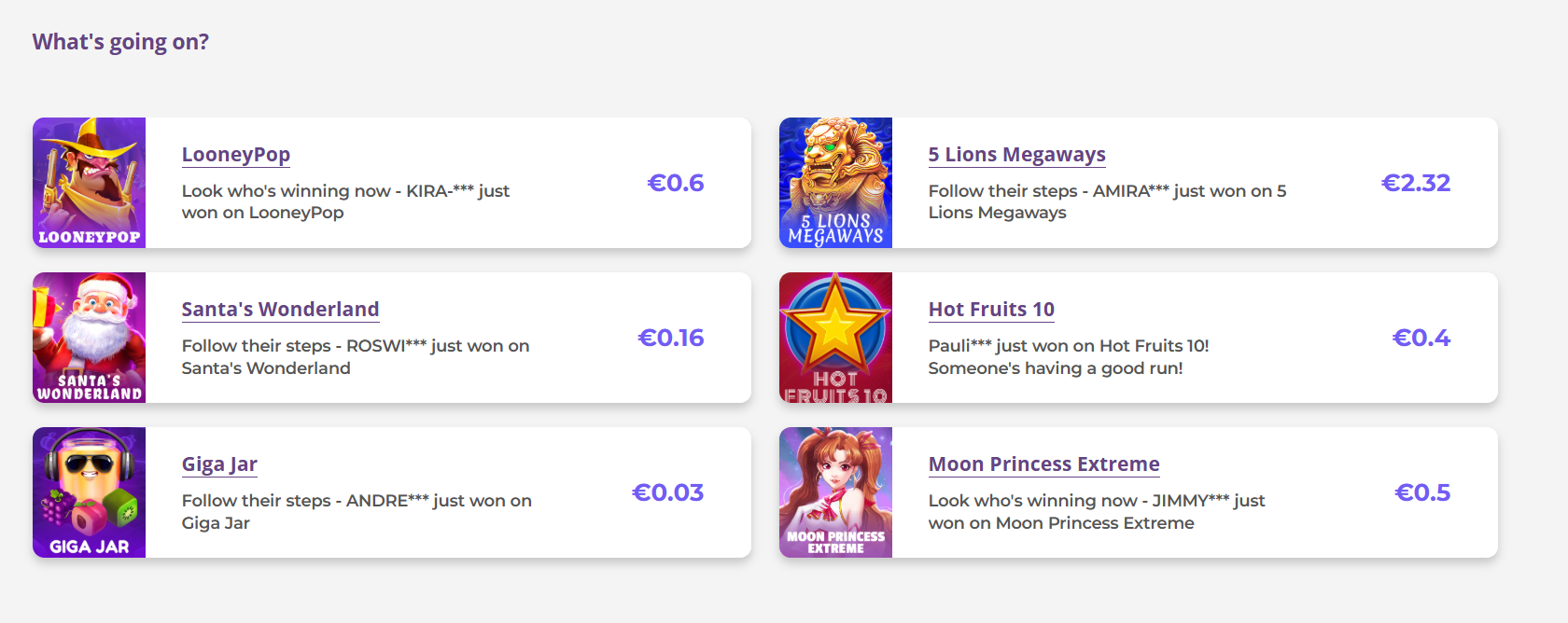Click the Giga Jar title link
This screenshot has width=1568, height=623.
219,464
